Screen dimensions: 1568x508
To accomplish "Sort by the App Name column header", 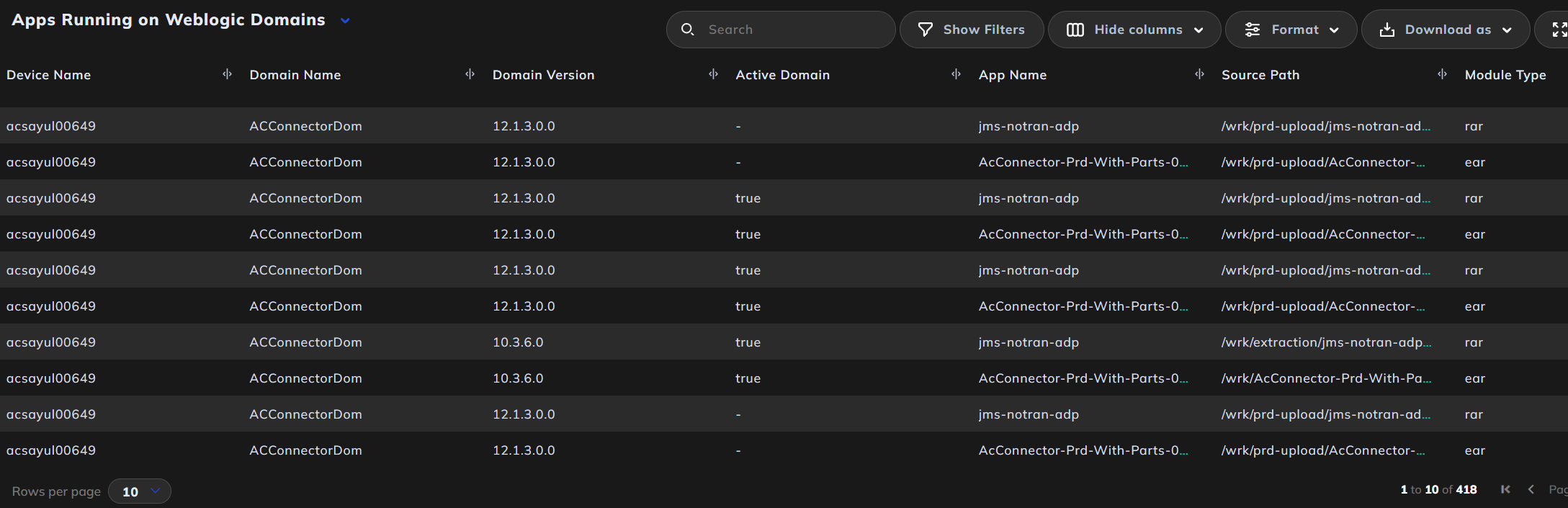I will (1012, 75).
